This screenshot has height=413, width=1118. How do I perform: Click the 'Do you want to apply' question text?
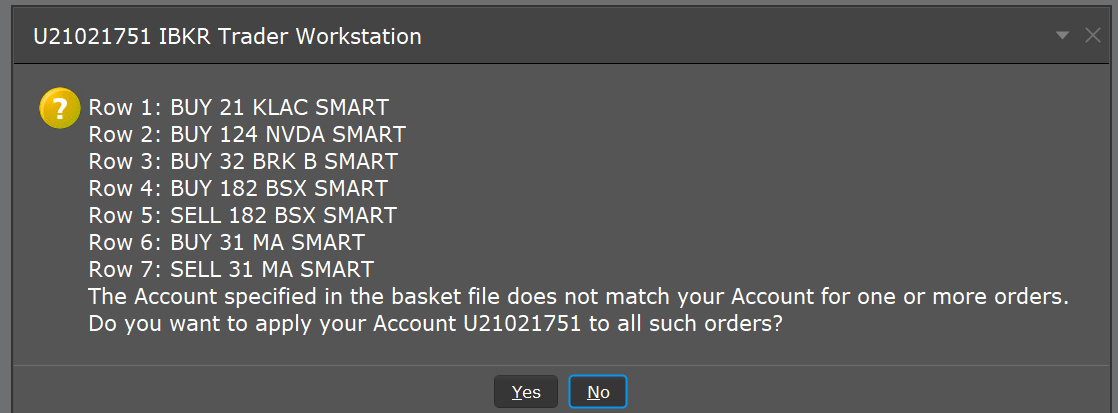pyautogui.click(x=433, y=324)
